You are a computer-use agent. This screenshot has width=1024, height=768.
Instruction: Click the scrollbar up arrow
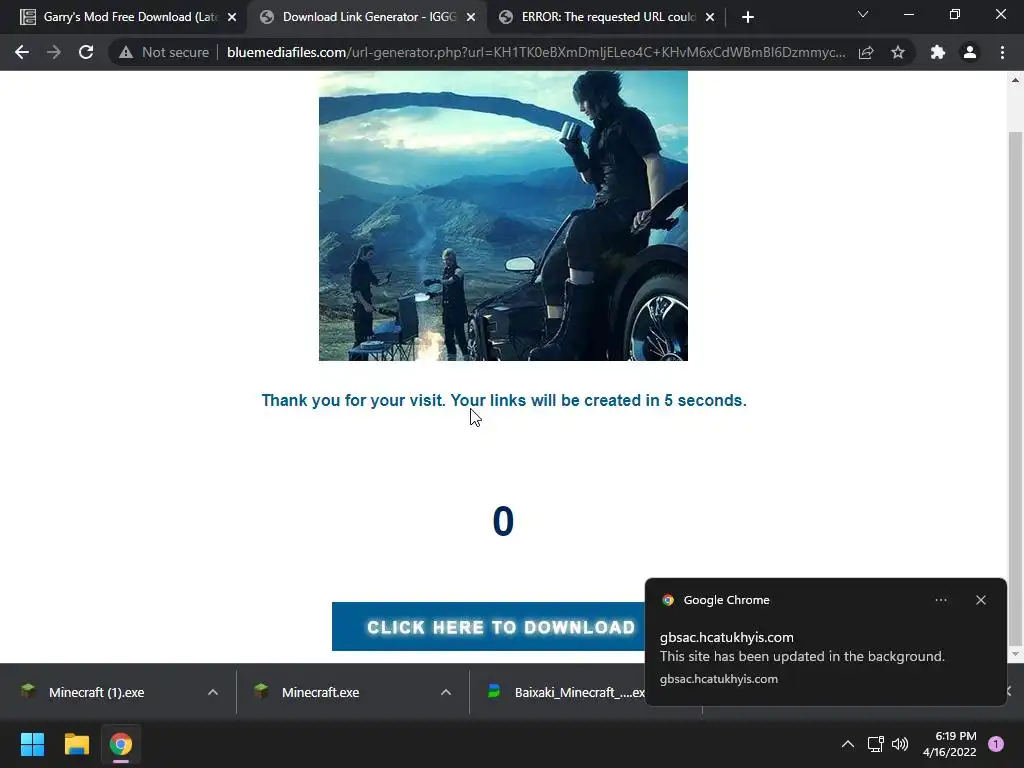click(x=1016, y=80)
